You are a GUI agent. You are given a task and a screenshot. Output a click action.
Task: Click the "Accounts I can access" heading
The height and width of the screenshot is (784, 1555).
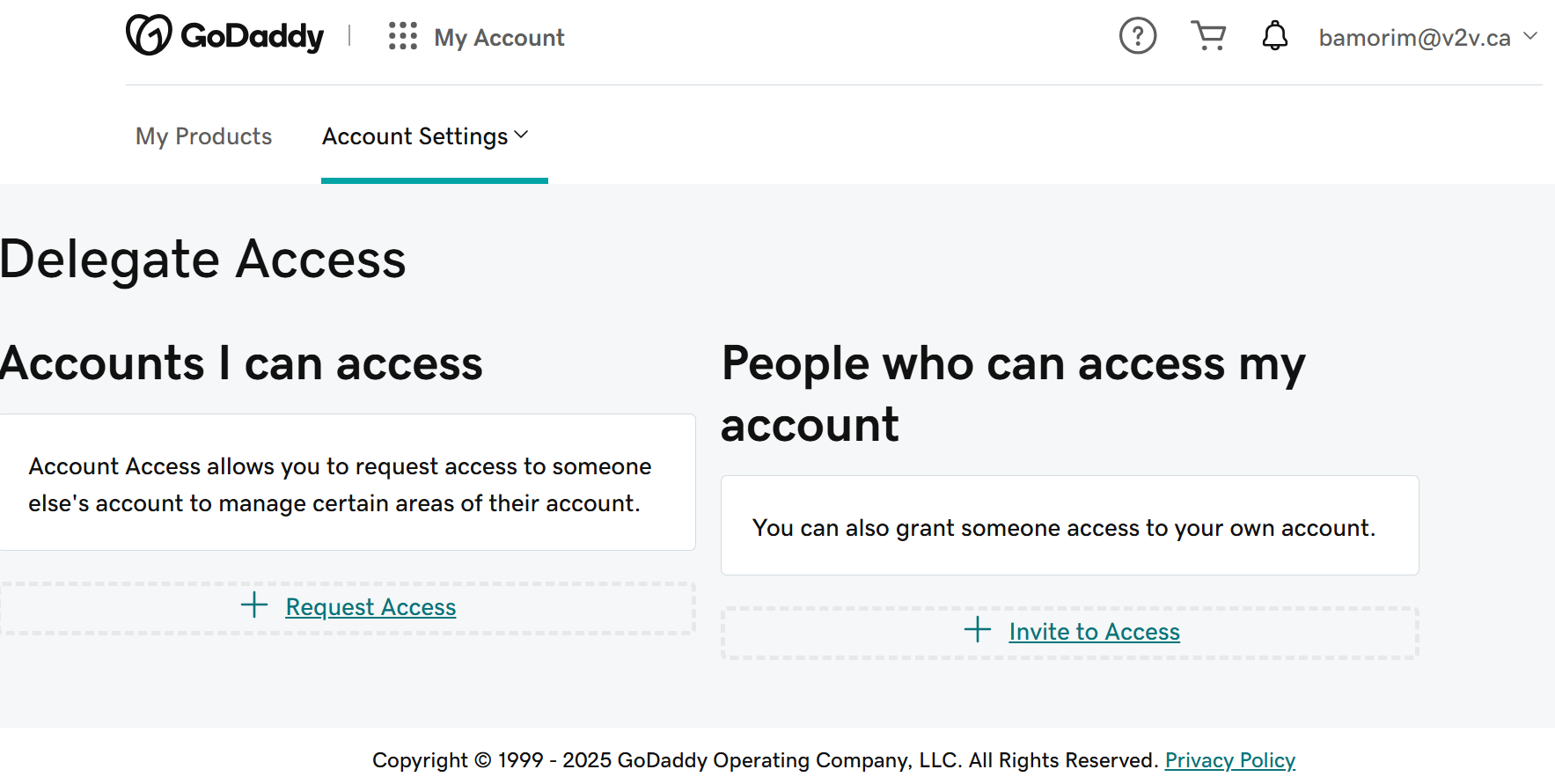click(241, 363)
